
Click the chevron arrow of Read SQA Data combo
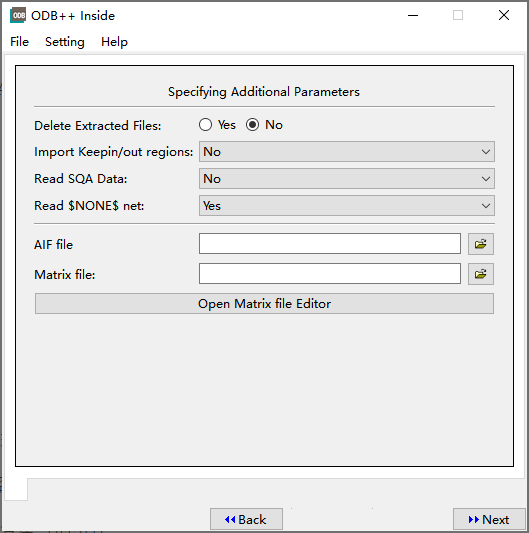pyautogui.click(x=486, y=179)
